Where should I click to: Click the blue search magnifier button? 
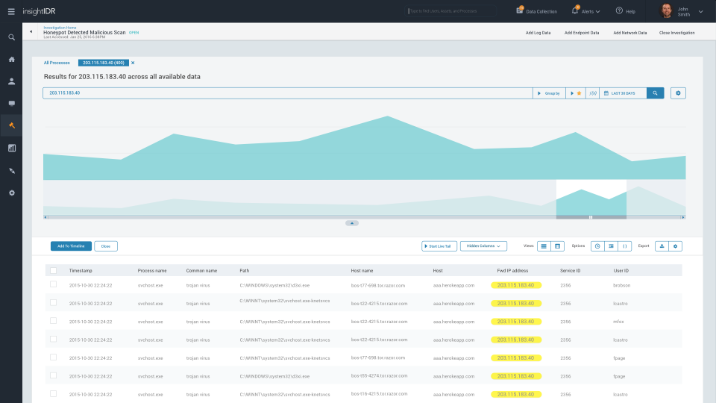[x=655, y=93]
